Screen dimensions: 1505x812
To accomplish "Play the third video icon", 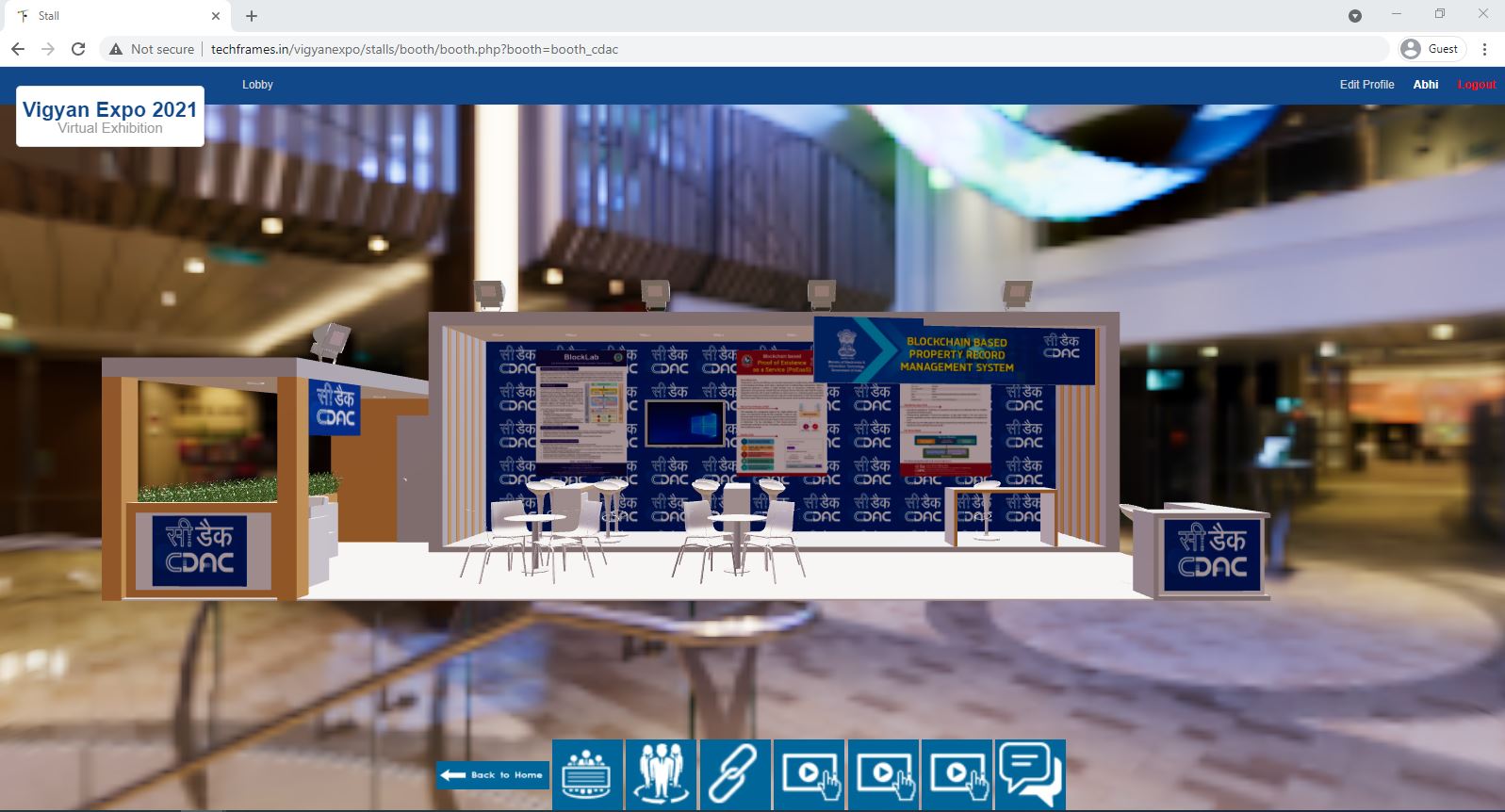I will pos(957,774).
